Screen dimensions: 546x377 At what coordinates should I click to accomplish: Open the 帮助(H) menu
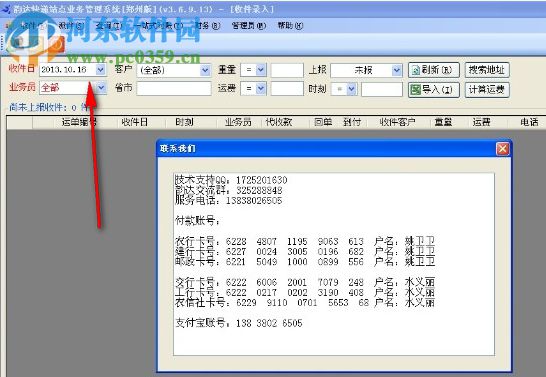tap(290, 25)
